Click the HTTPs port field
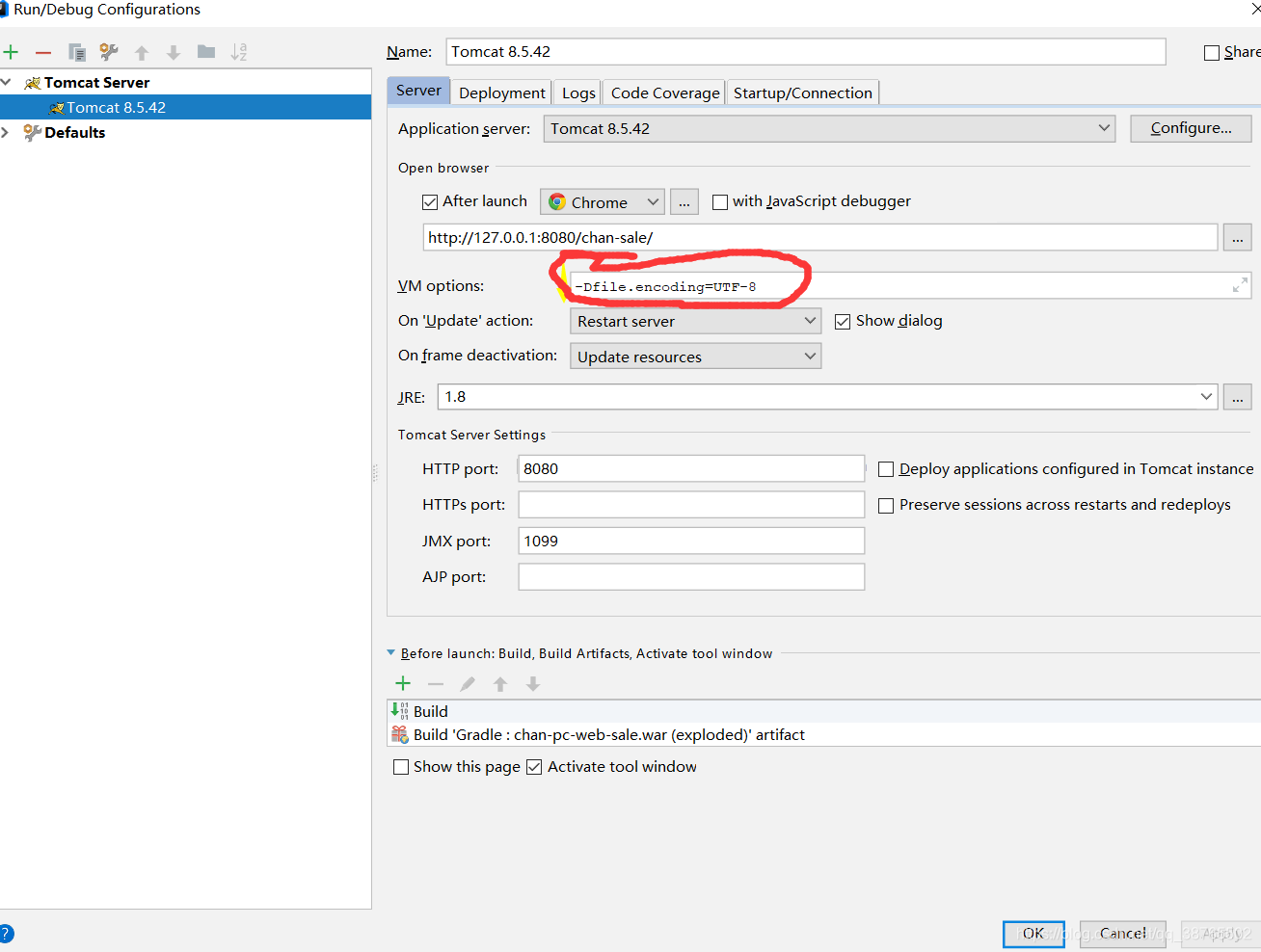This screenshot has height=952, width=1261. click(691, 505)
